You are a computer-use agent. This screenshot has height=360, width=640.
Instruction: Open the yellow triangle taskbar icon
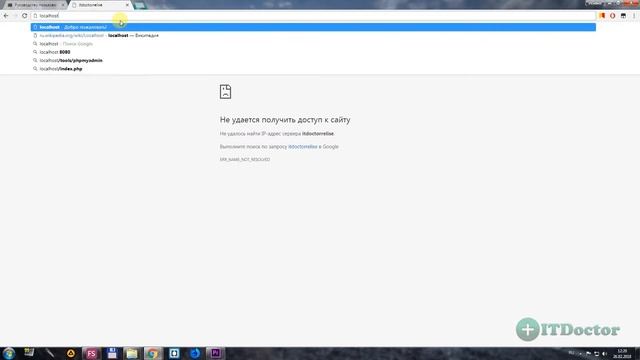point(71,353)
